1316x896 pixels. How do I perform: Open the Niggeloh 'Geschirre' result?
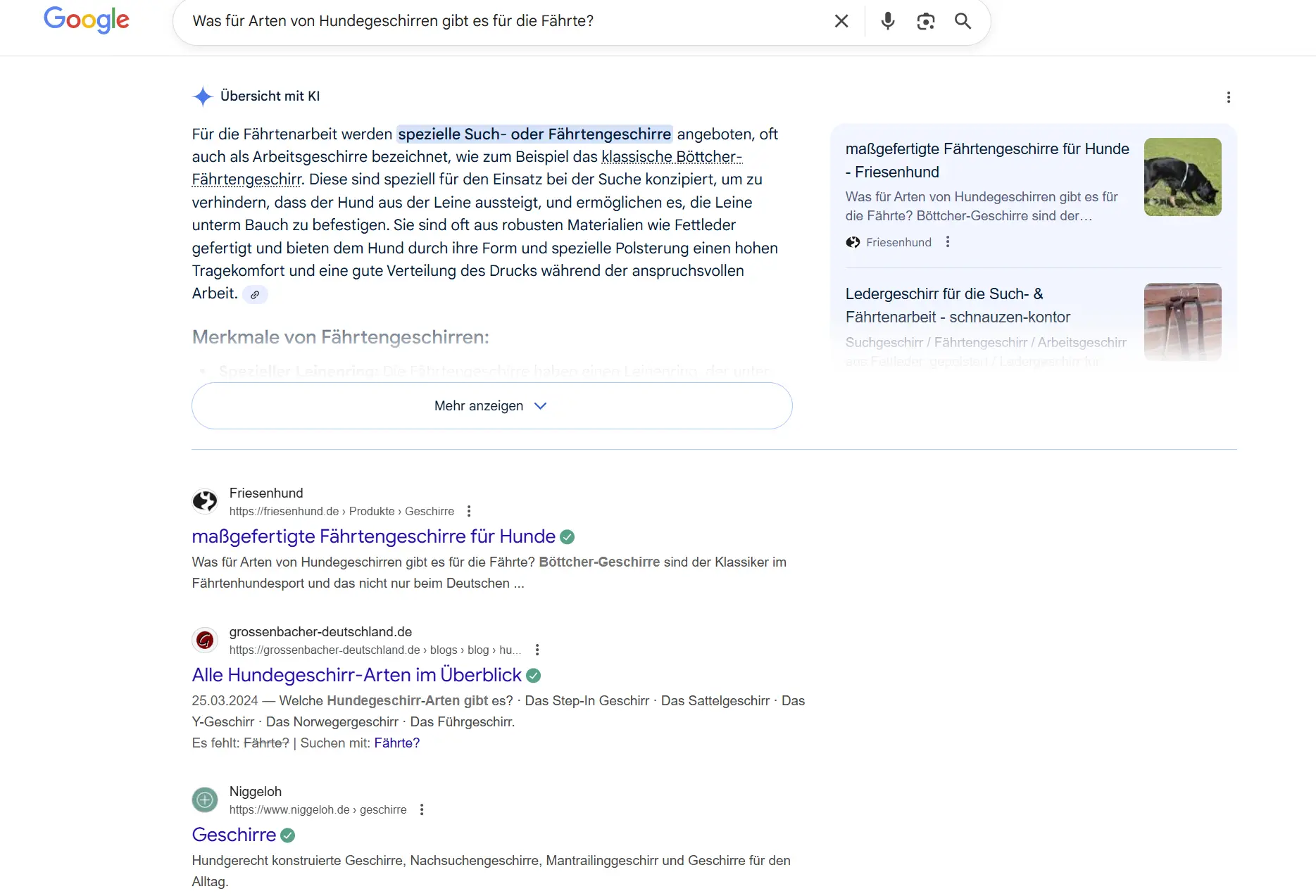coord(234,835)
